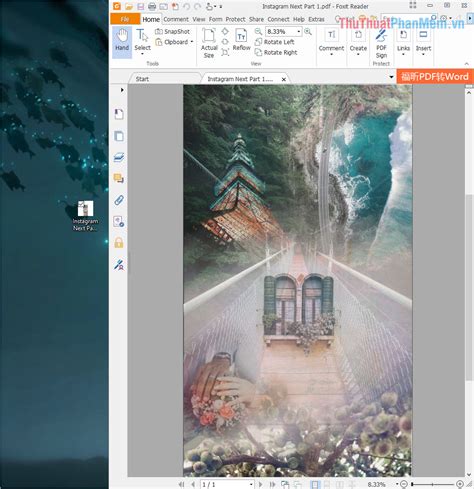Click Rotate Right
Image resolution: width=474 pixels, height=489 pixels.
pos(276,52)
